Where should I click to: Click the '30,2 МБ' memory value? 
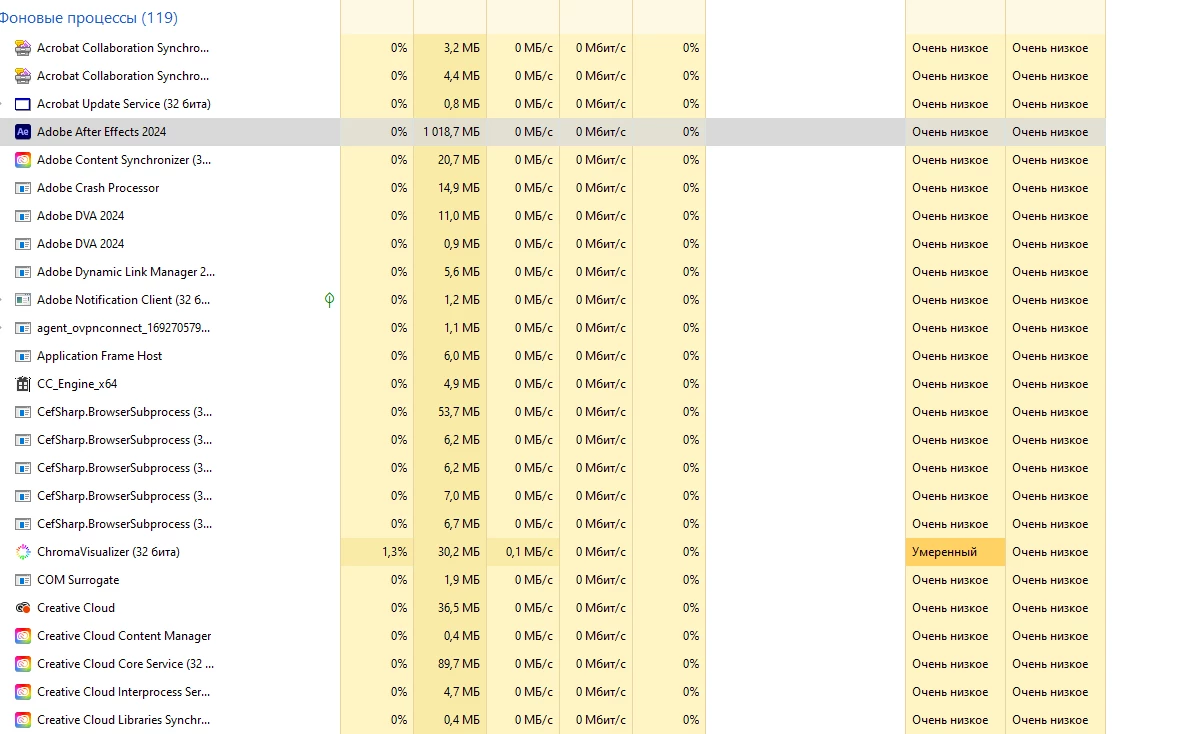(x=459, y=552)
